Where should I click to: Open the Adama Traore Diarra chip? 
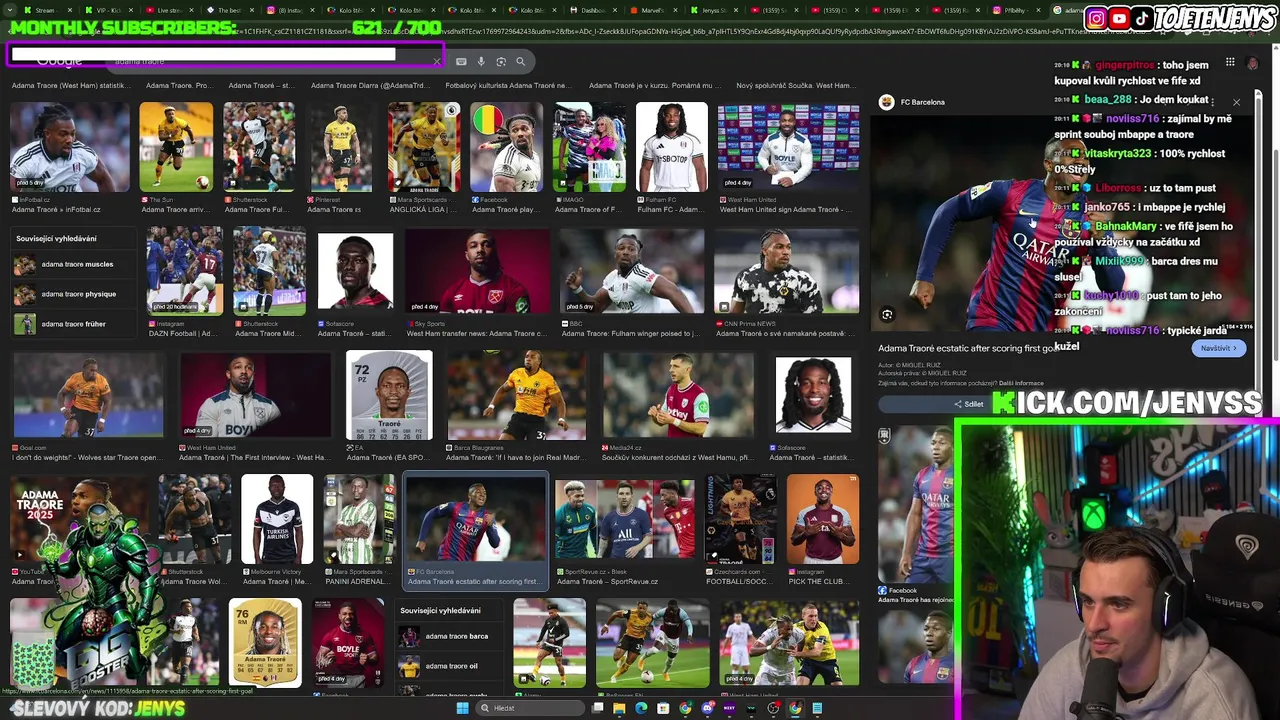(369, 86)
